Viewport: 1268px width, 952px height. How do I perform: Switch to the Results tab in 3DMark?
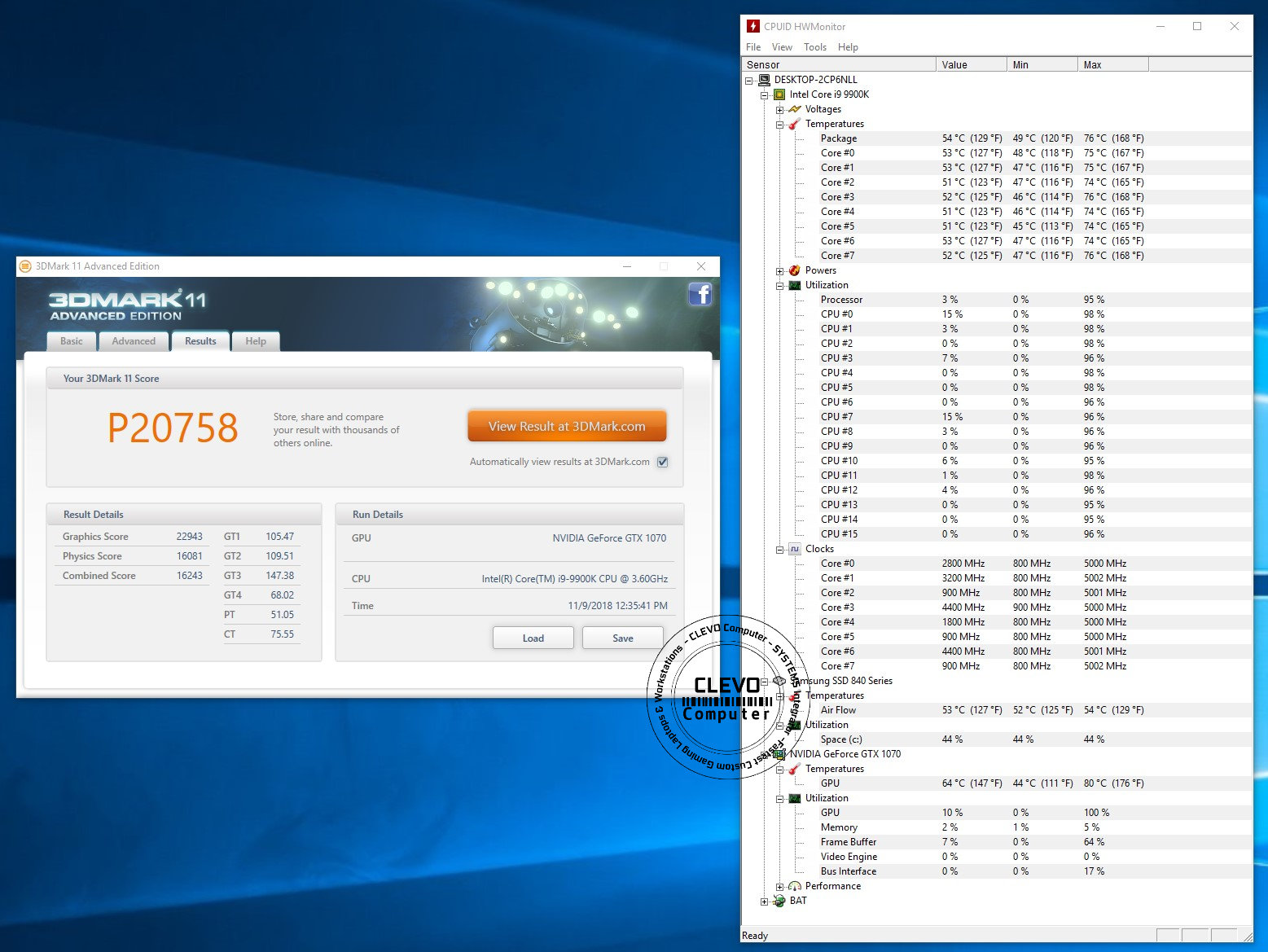[x=200, y=341]
